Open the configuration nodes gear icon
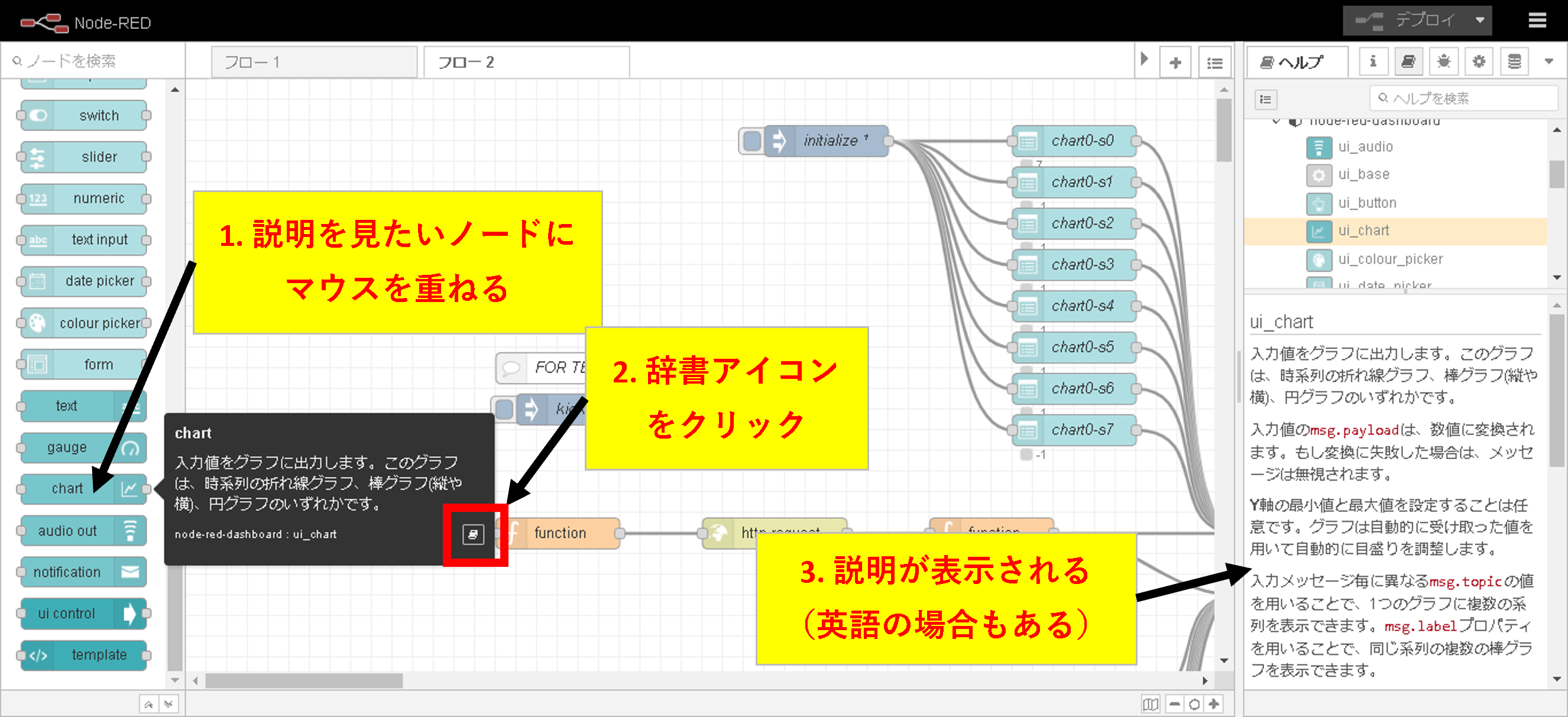Screen dimensions: 1568x717 tap(1479, 61)
